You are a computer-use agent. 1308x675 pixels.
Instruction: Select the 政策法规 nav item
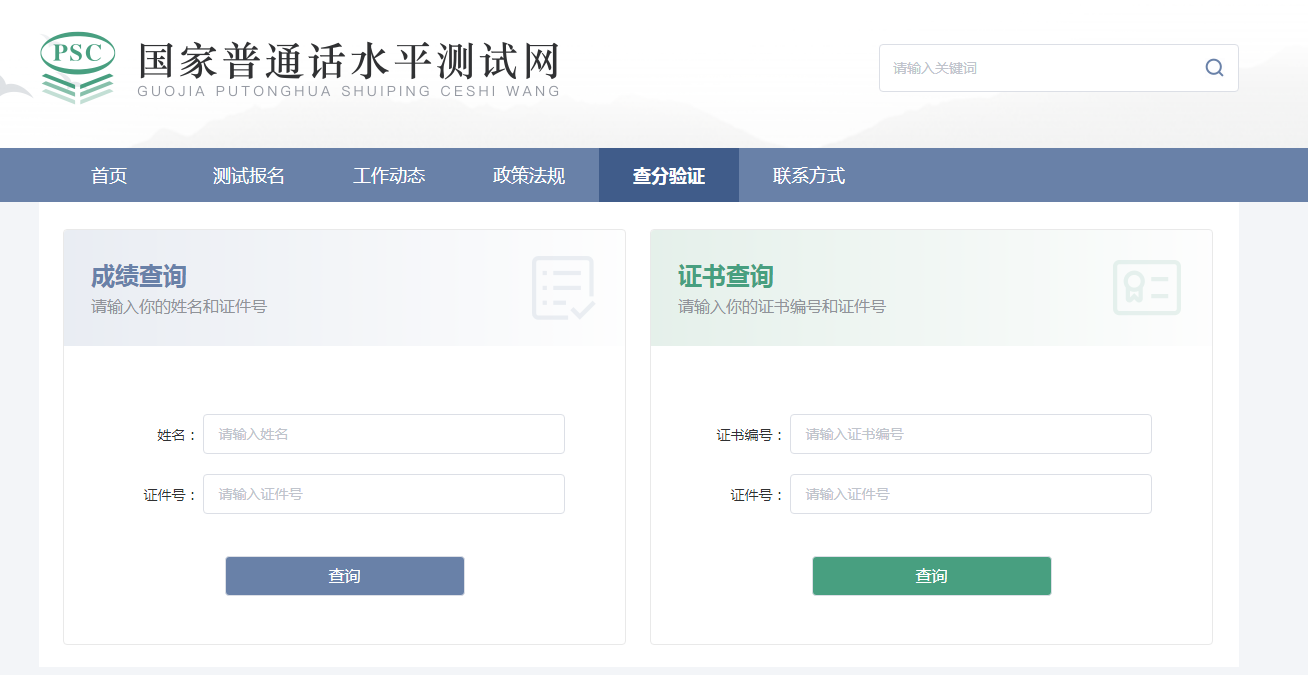[x=529, y=176]
